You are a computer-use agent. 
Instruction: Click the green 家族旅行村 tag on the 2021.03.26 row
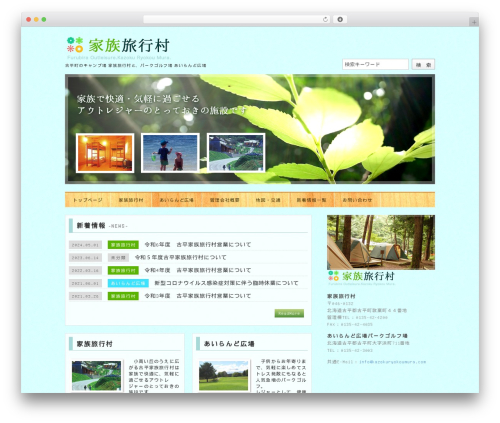(x=123, y=296)
